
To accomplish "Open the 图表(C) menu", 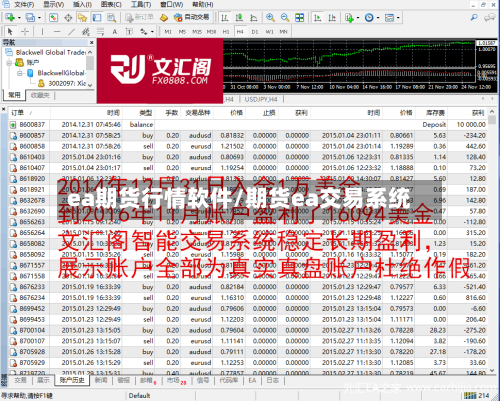I will pyautogui.click(x=111, y=5).
